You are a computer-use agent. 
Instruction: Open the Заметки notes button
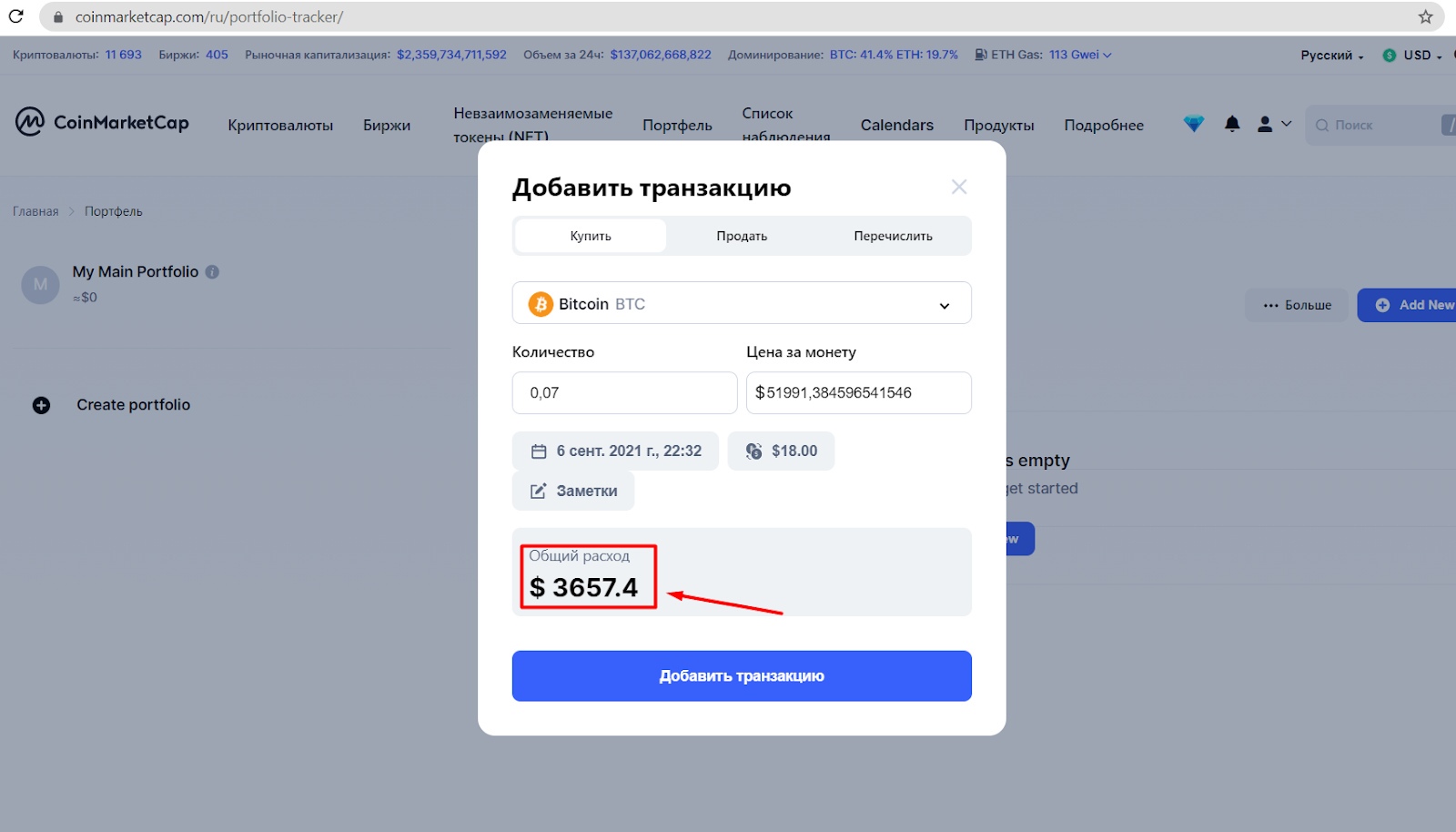point(573,491)
